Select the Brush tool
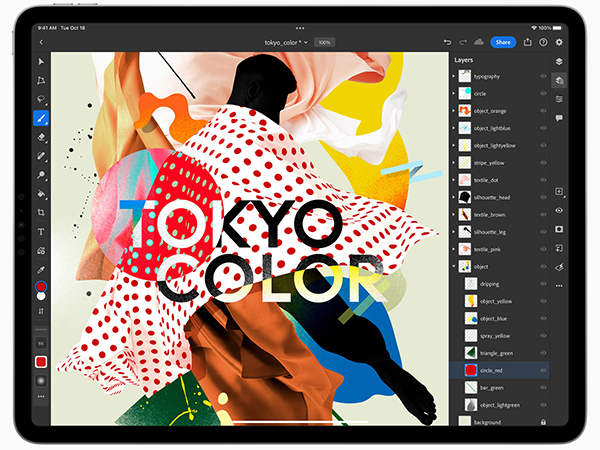This screenshot has width=600, height=450. click(41, 118)
